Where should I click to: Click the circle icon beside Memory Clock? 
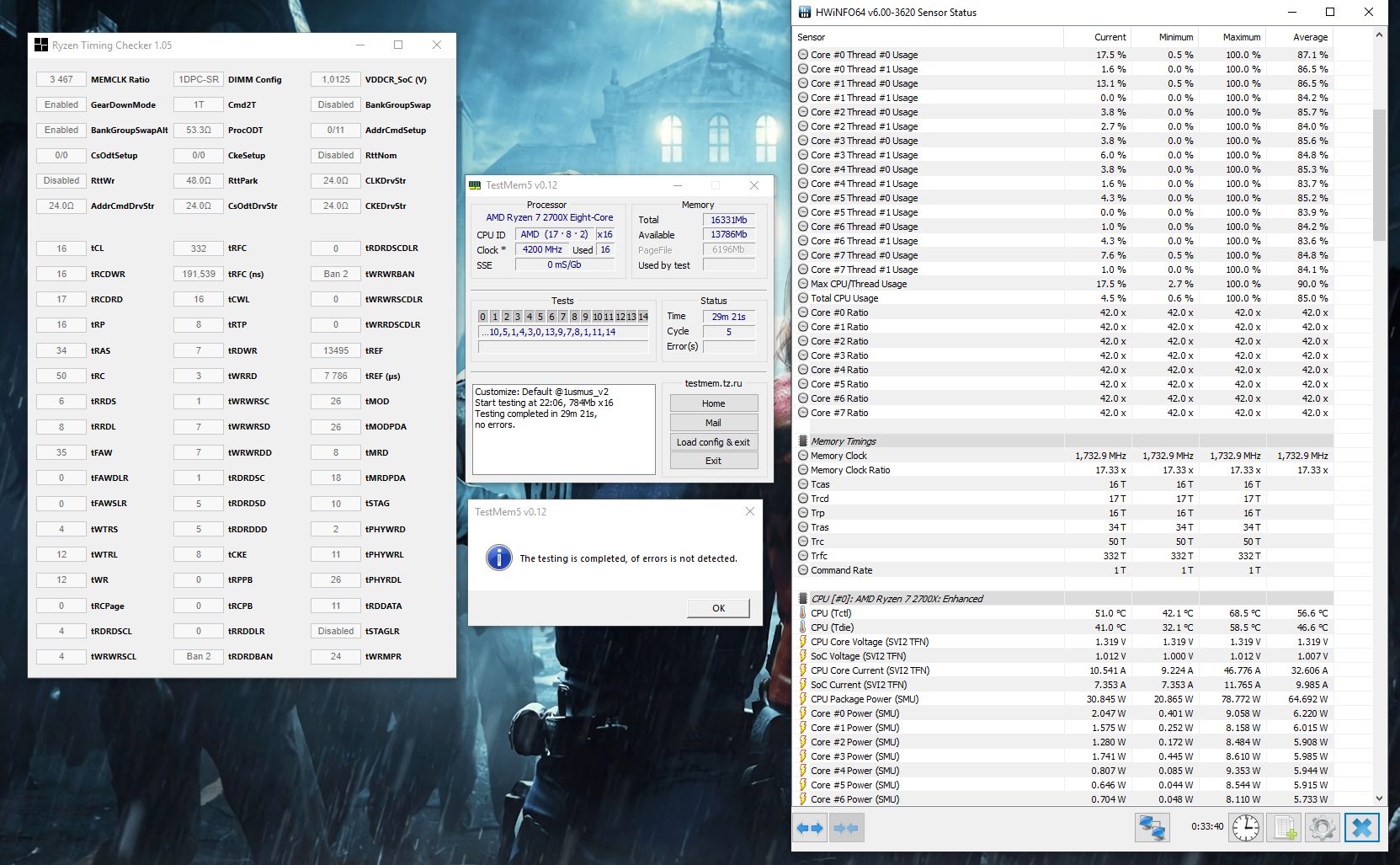pyautogui.click(x=803, y=456)
